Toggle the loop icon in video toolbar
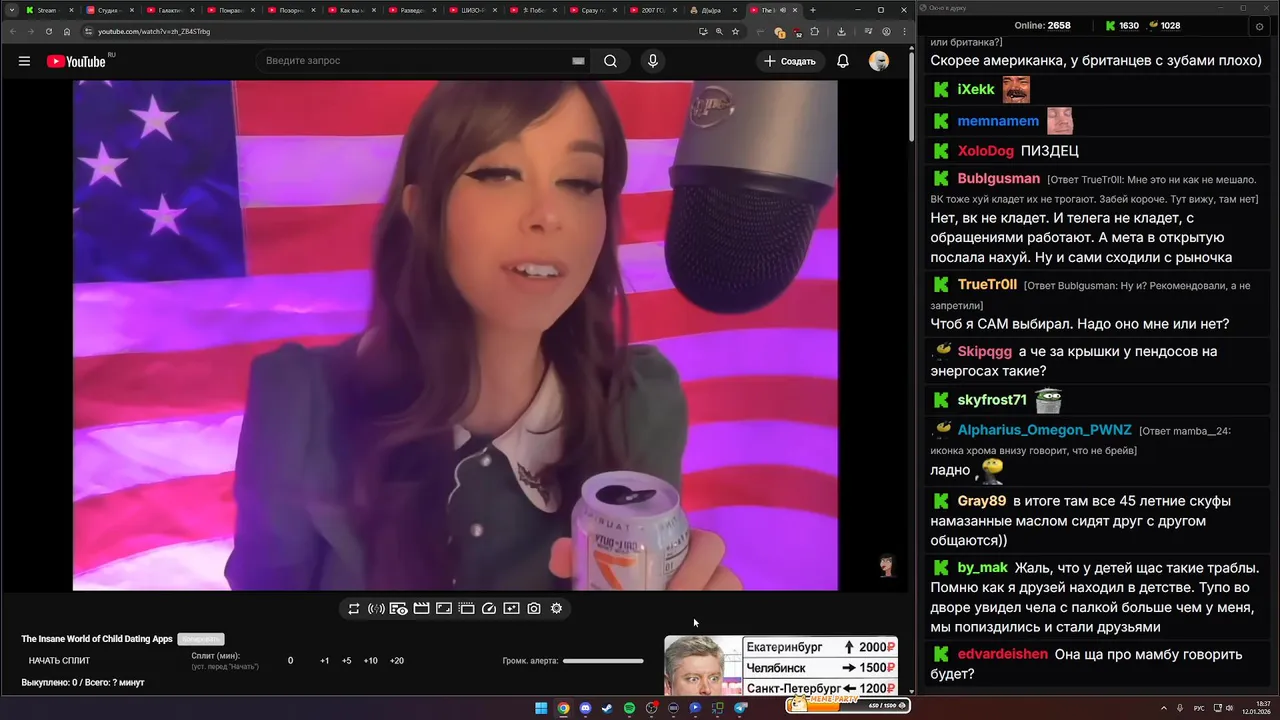Image resolution: width=1280 pixels, height=720 pixels. [x=354, y=608]
